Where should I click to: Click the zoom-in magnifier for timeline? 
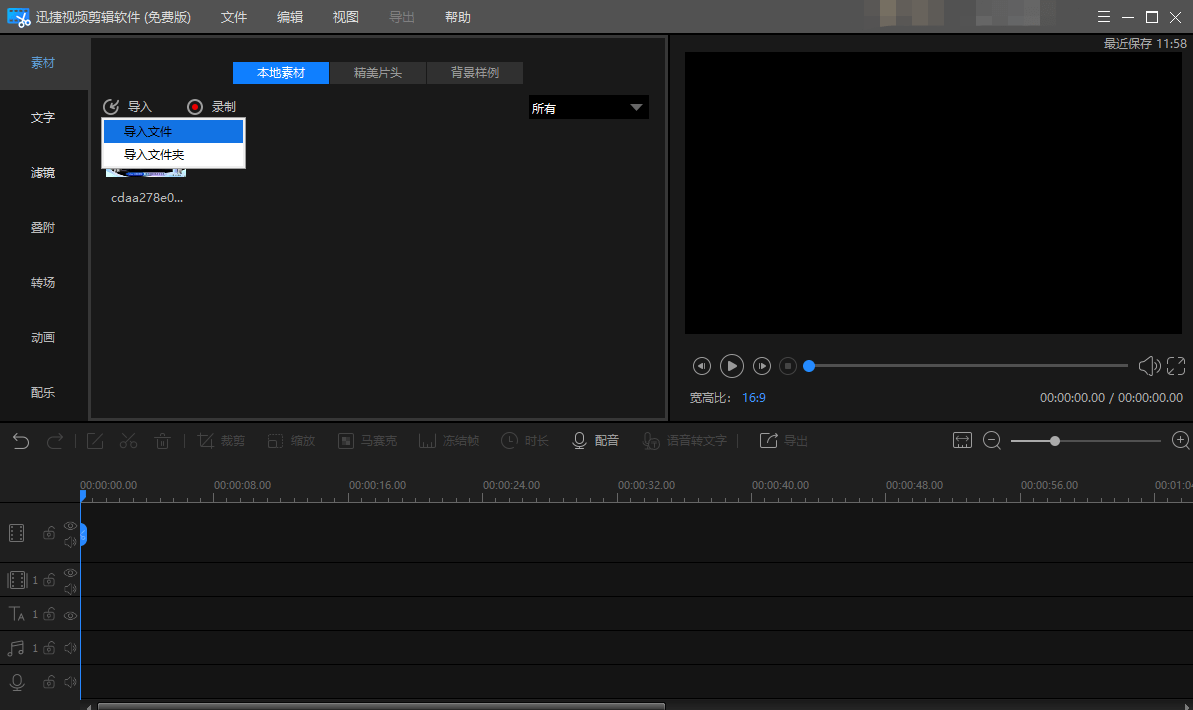coord(1180,441)
